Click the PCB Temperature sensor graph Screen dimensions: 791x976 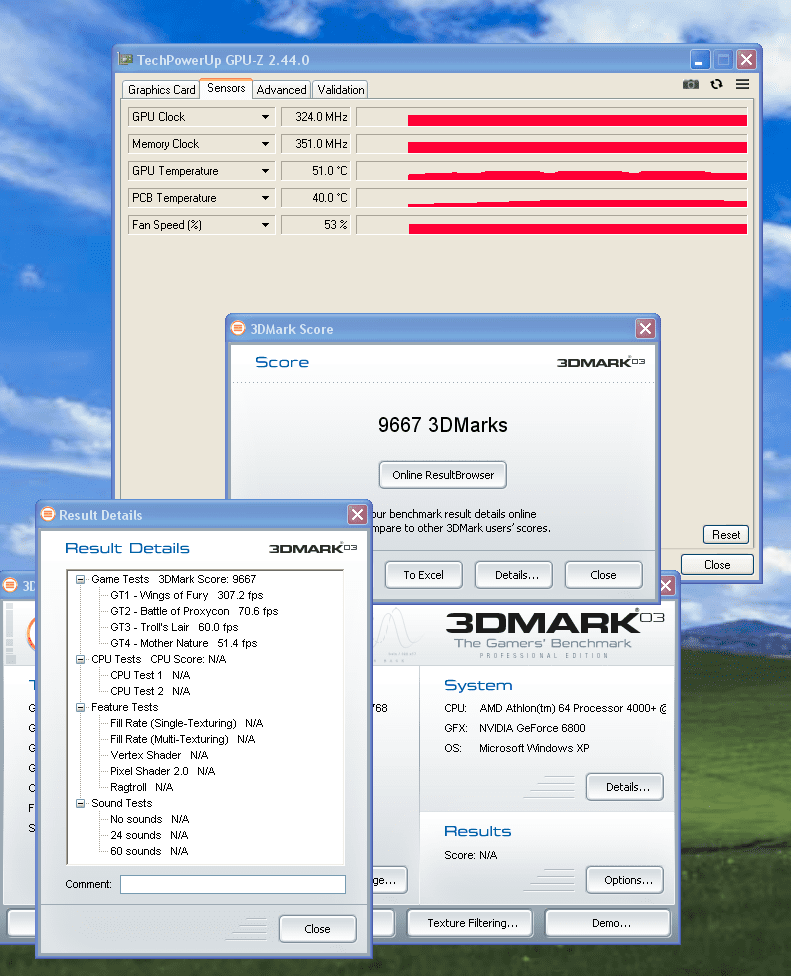(552, 198)
